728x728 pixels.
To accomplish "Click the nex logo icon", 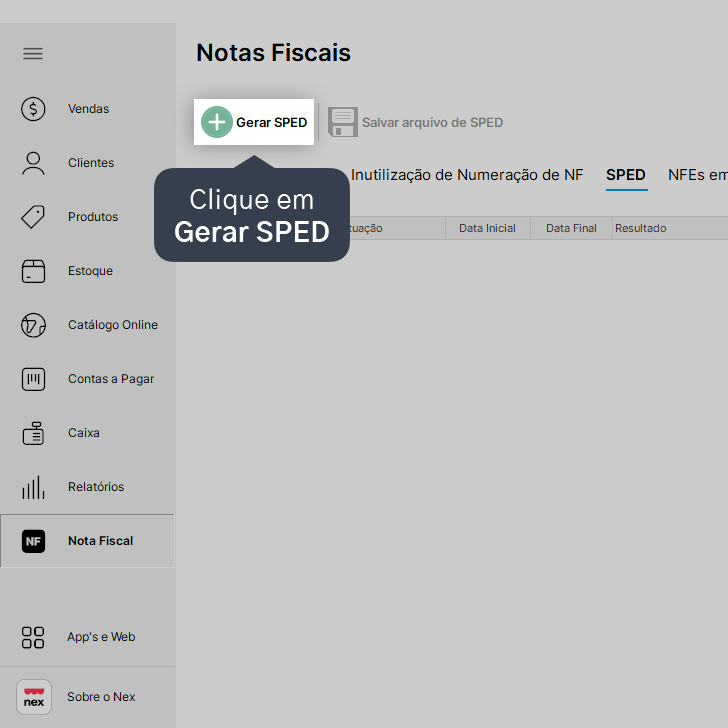I will click(34, 697).
